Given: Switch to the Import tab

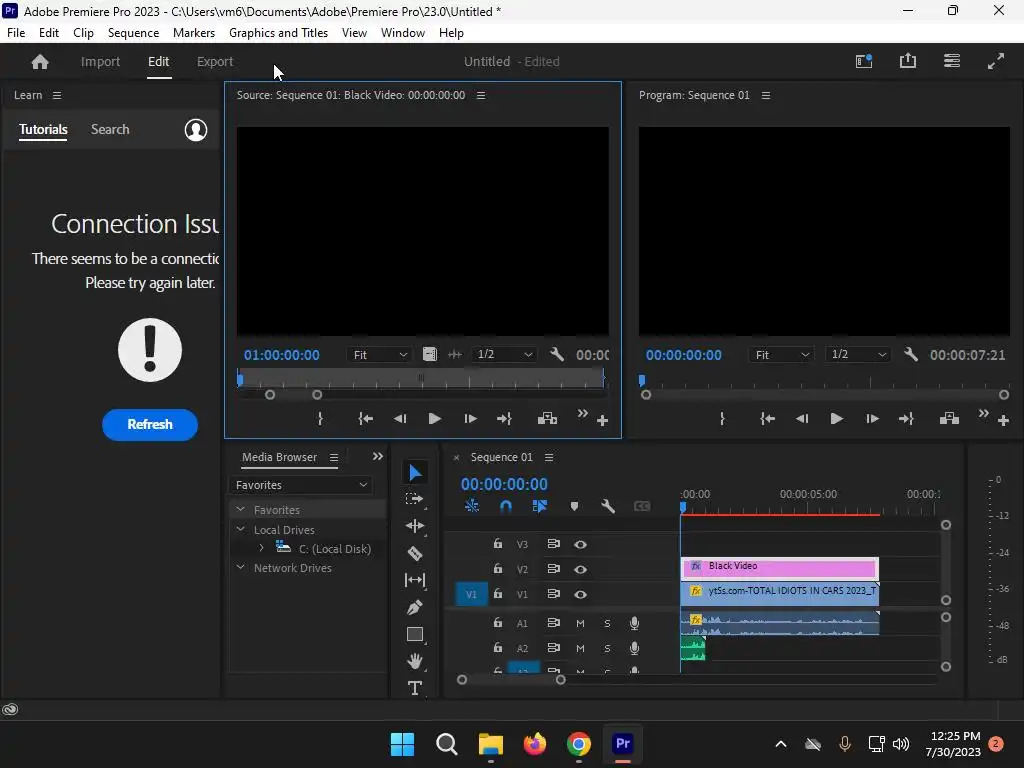Looking at the screenshot, I should coord(100,61).
